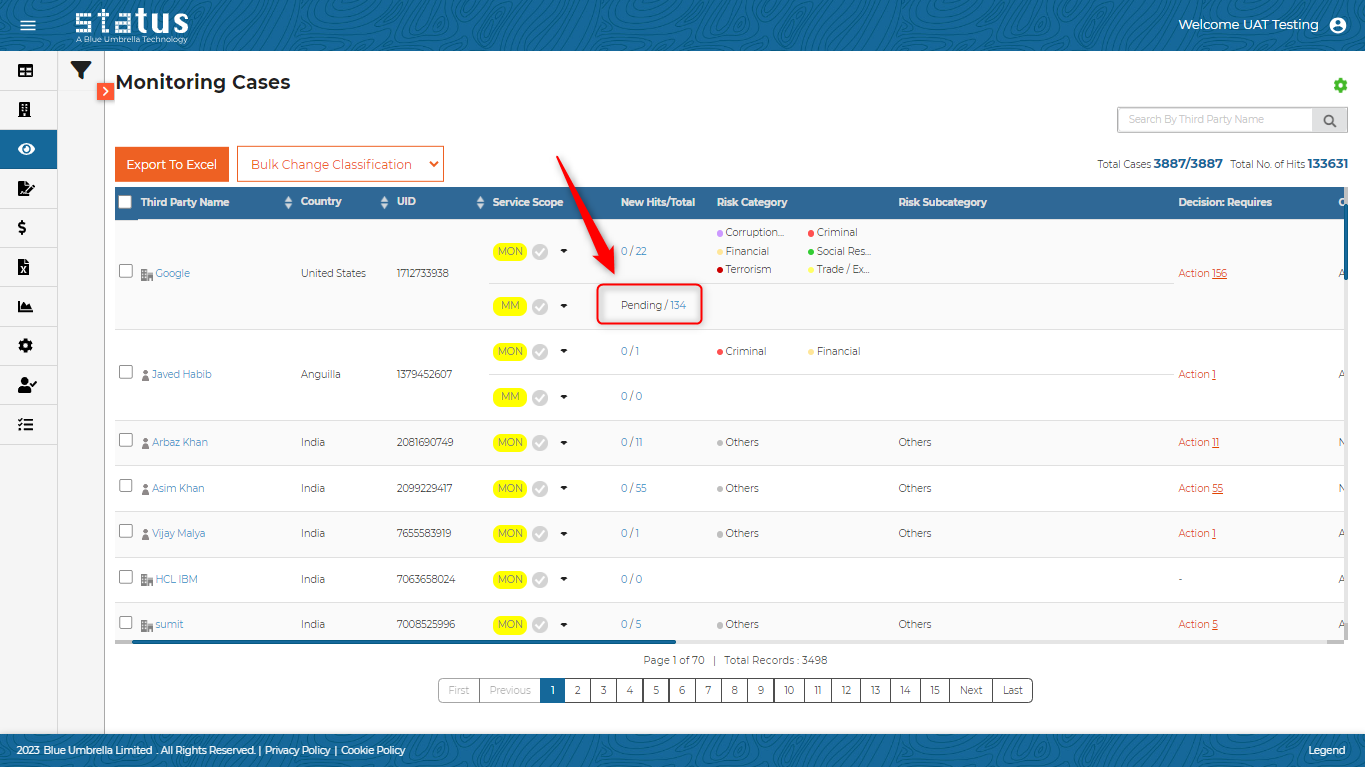Toggle the select-all header checkbox
This screenshot has width=1365, height=767.
click(125, 202)
